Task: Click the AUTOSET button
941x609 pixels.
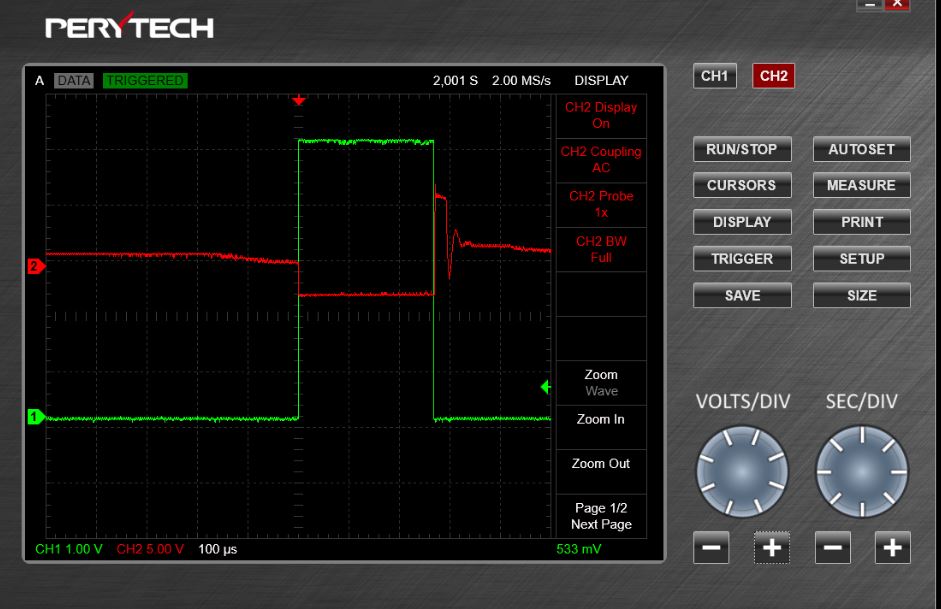Action: tap(861, 149)
